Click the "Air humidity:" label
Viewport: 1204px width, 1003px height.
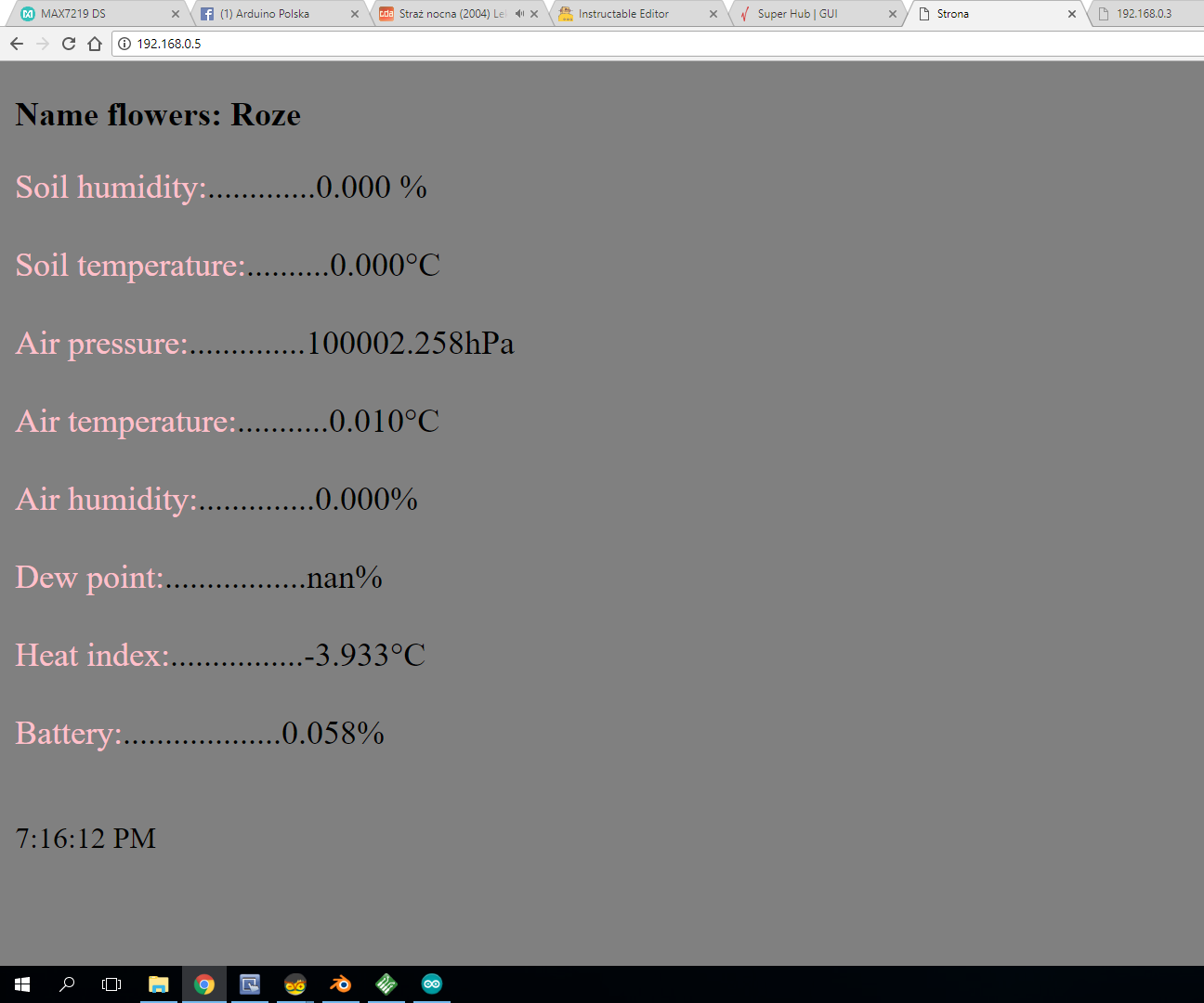107,500
